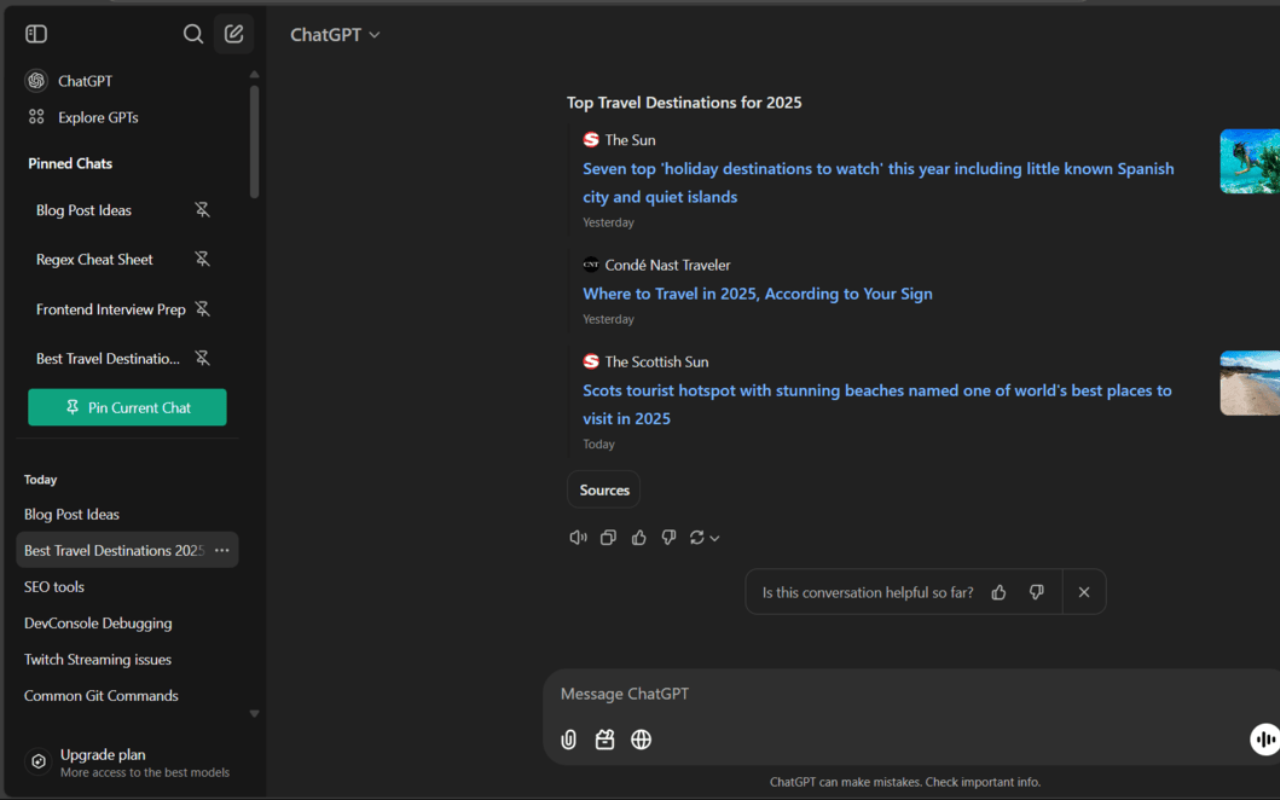Click The Sun source name
Image resolution: width=1280 pixels, height=800 pixels.
click(630, 140)
